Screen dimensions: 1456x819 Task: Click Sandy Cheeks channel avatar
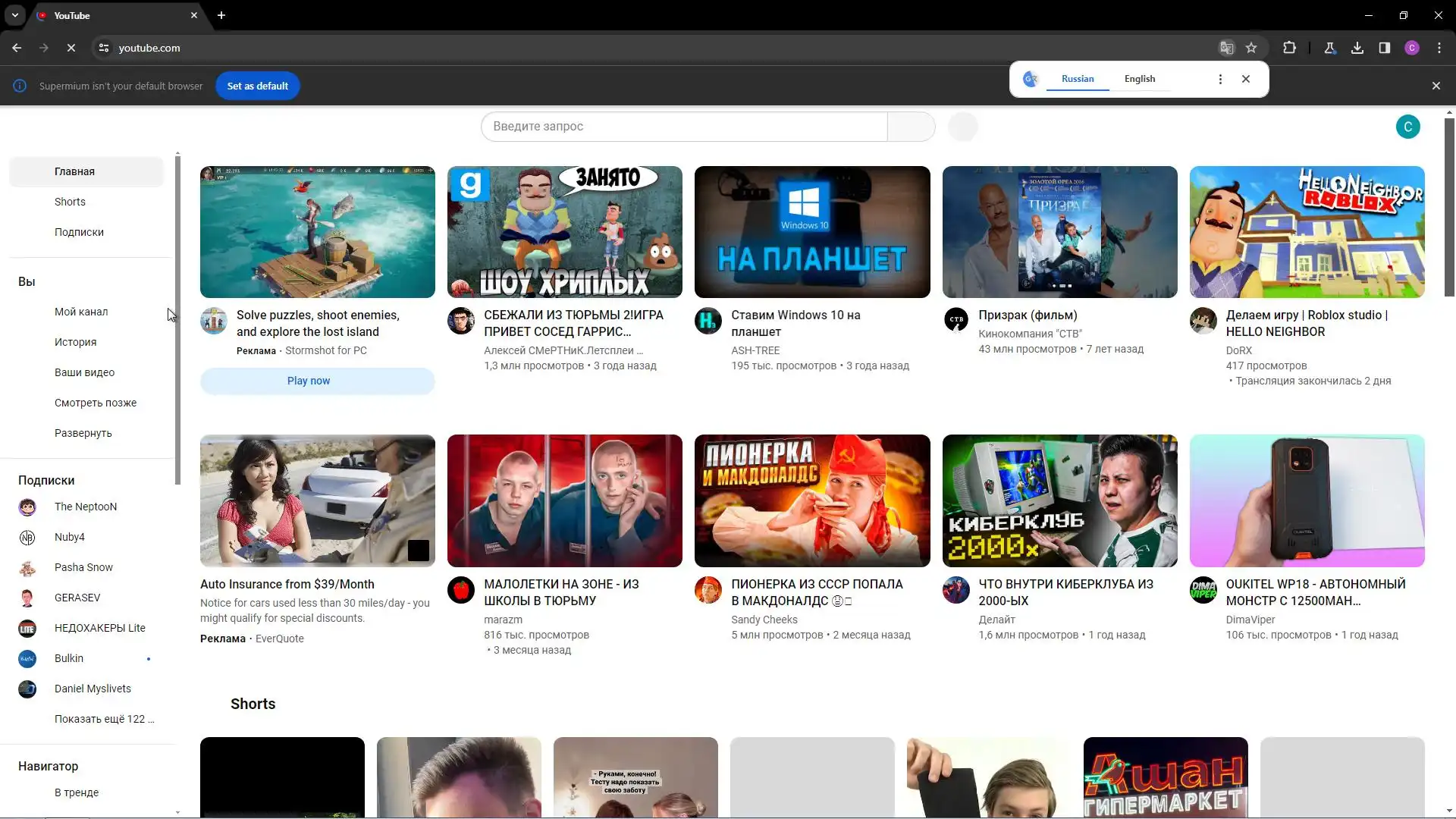click(x=708, y=590)
